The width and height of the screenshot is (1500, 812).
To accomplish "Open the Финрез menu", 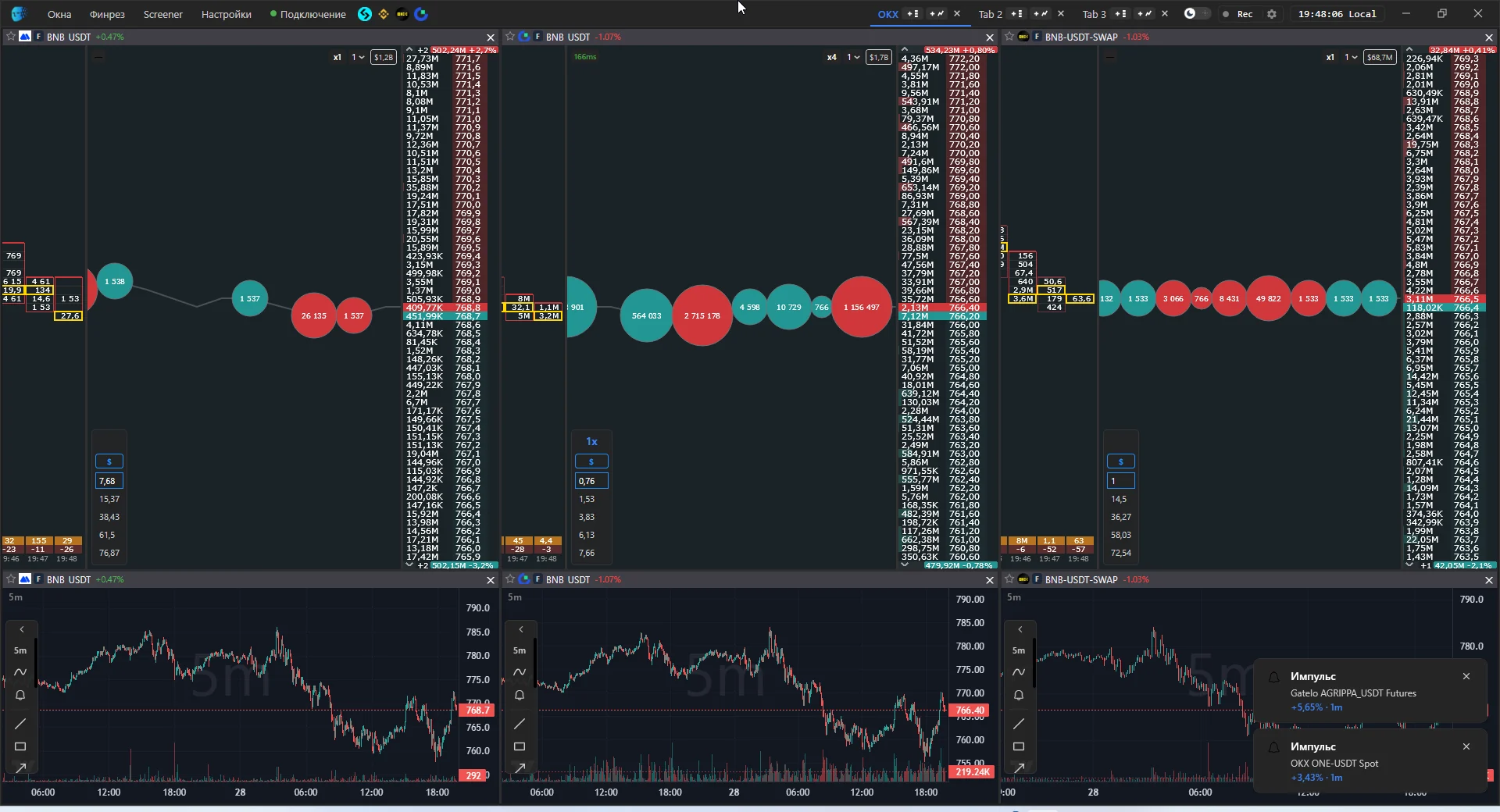I will (107, 14).
